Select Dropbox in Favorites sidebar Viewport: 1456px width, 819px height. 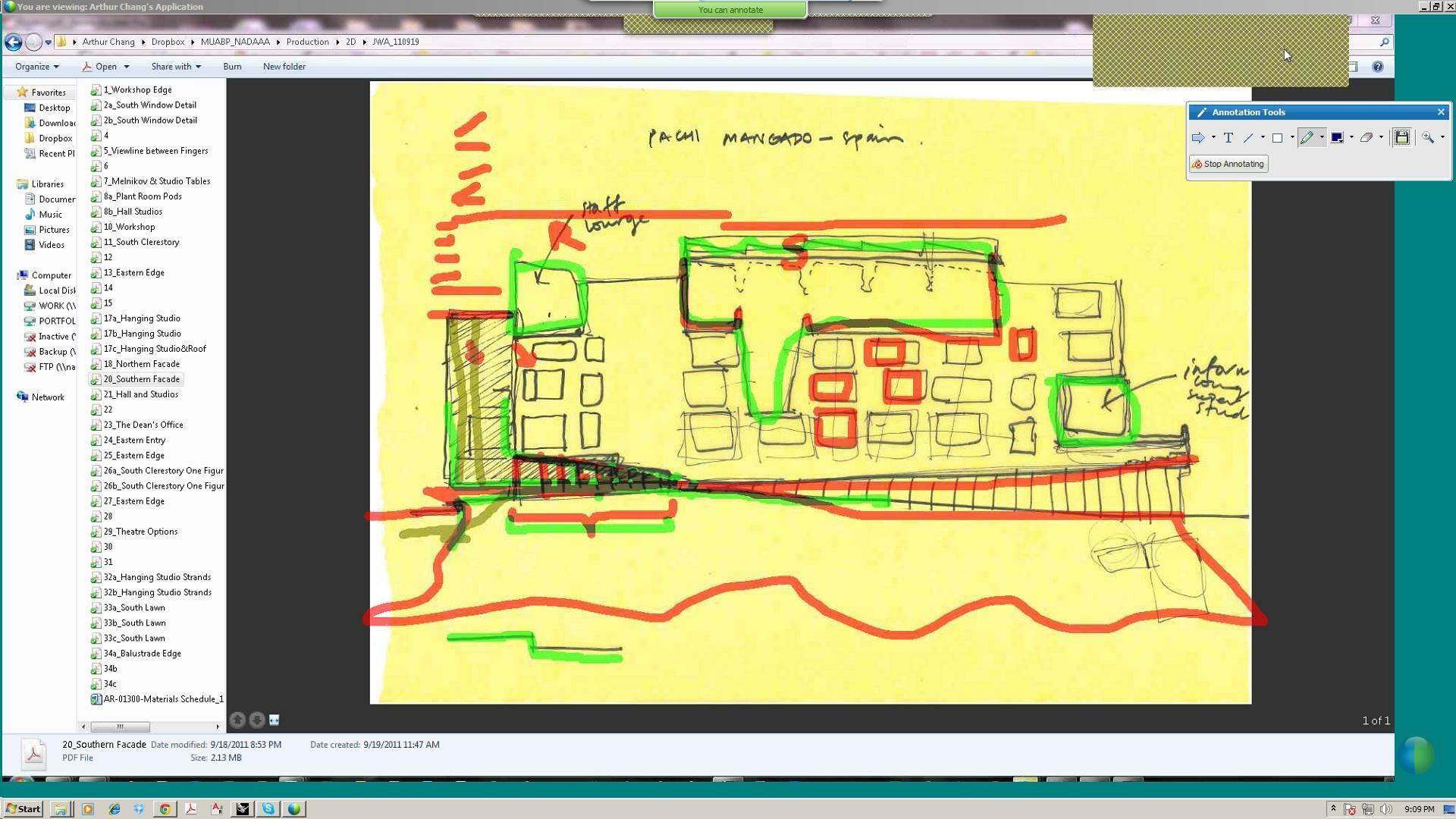49,138
